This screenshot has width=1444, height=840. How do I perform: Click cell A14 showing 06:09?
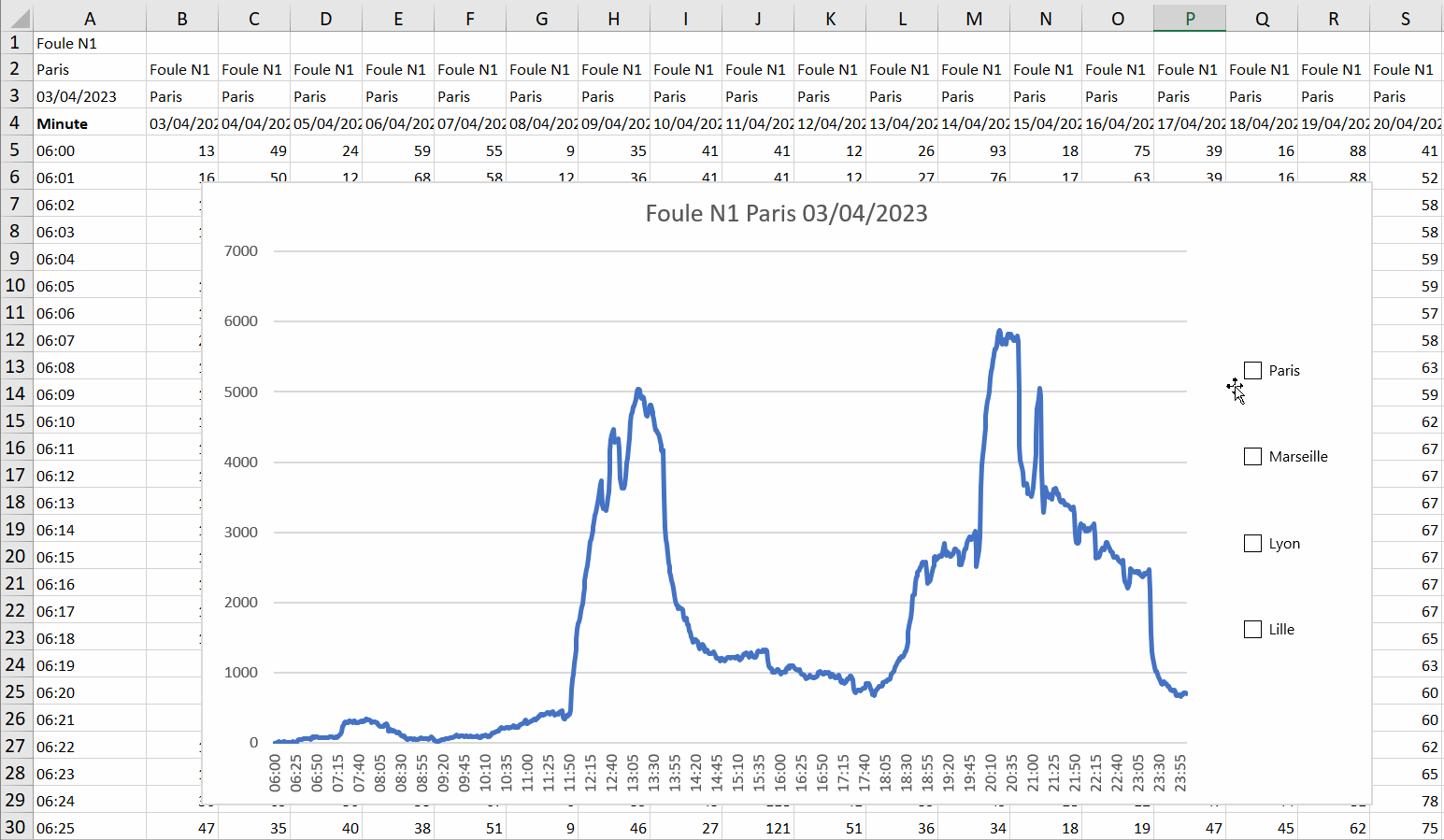90,394
